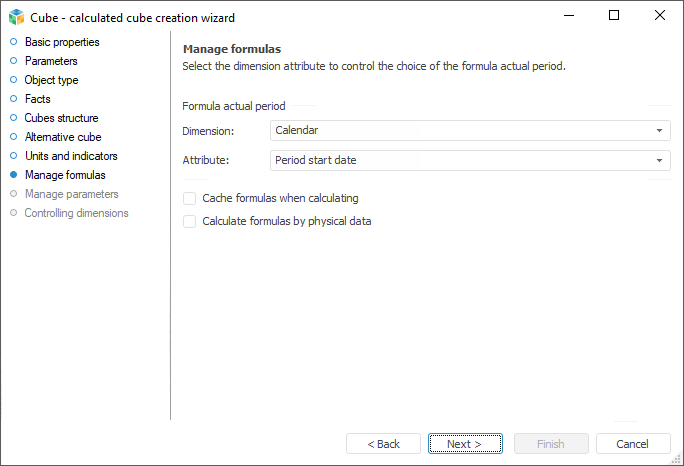Cancel the cube creation wizard
The height and width of the screenshot is (466, 684).
[633, 444]
